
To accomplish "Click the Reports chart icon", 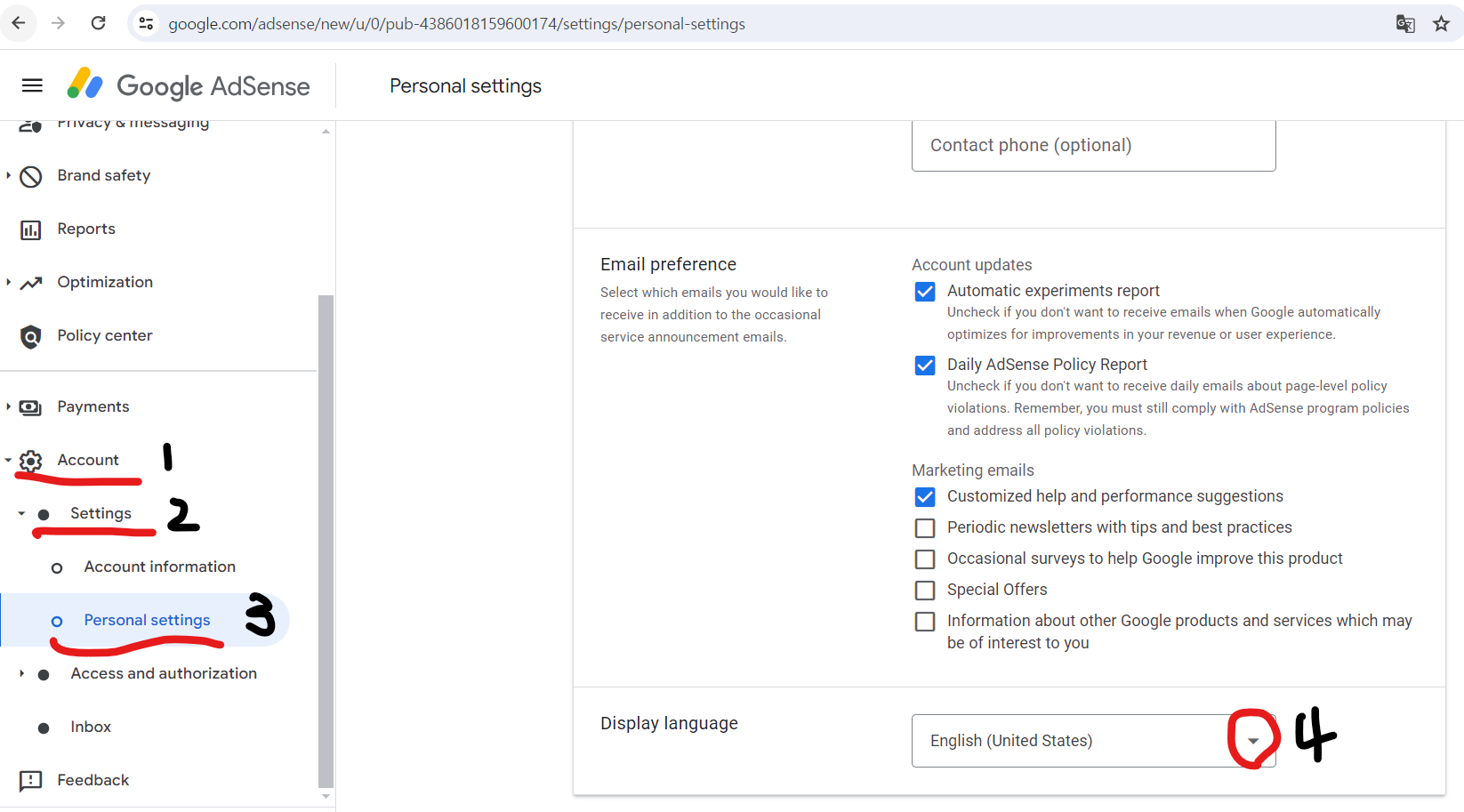I will coord(31,229).
